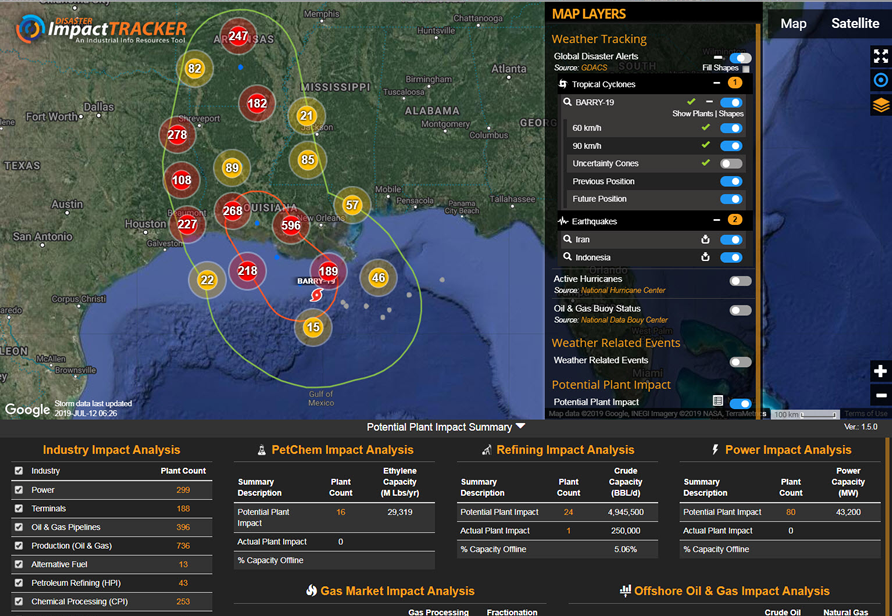Open Potential Plant Impact table icon
Screen dimensions: 892x616
click(x=718, y=401)
